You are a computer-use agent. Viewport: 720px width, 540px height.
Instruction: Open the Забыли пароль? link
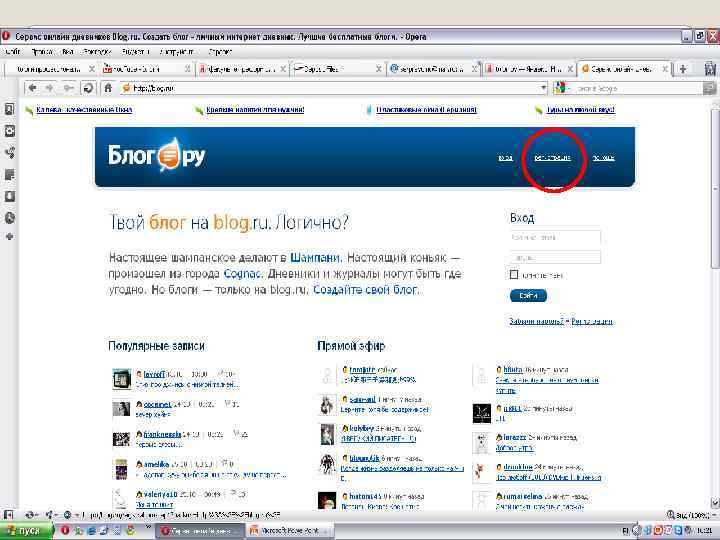coord(536,321)
